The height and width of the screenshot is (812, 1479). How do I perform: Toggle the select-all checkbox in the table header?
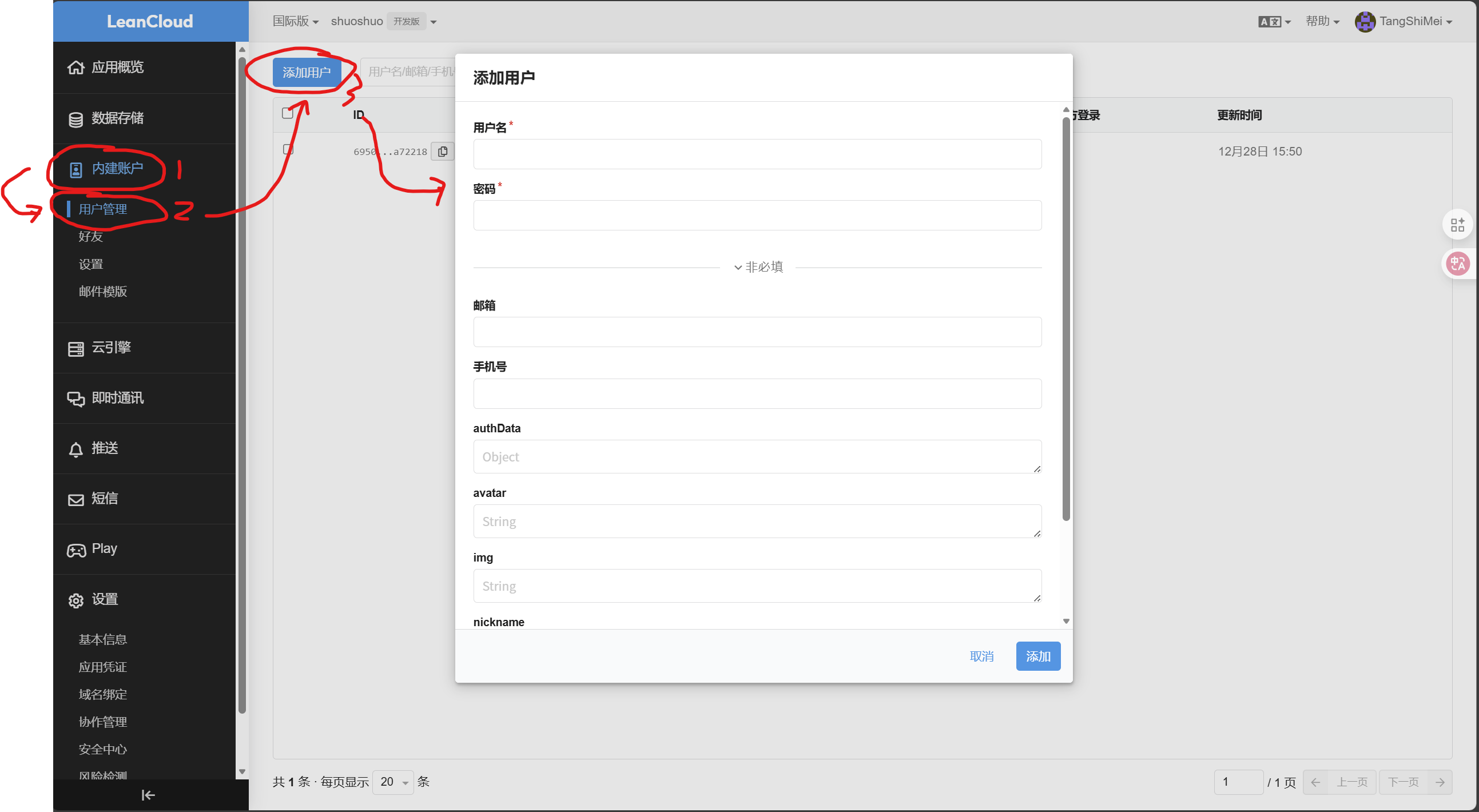[x=288, y=113]
